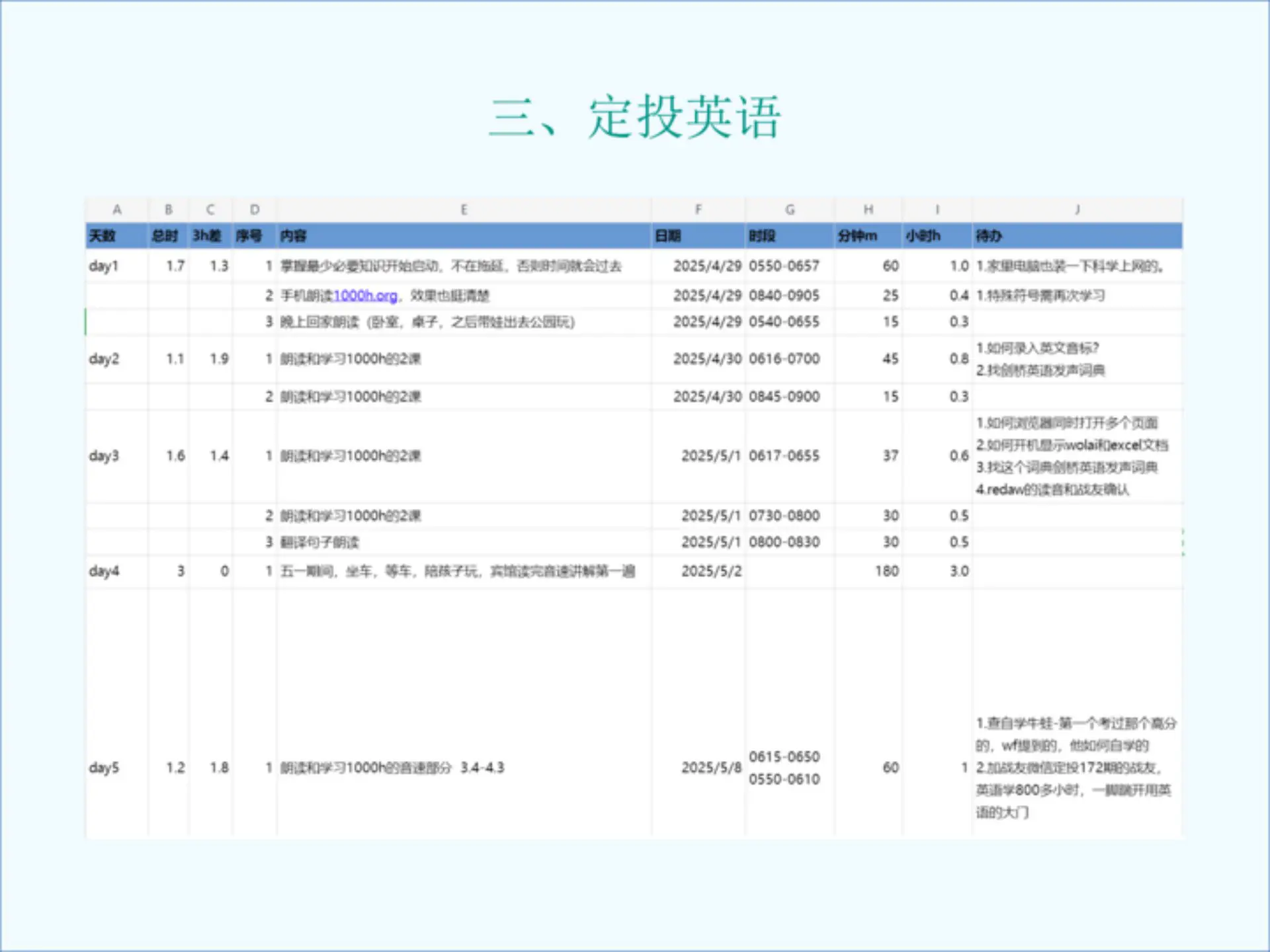Viewport: 1270px width, 952px height.
Task: Click the 180 minutes cell
Action: coord(886,571)
